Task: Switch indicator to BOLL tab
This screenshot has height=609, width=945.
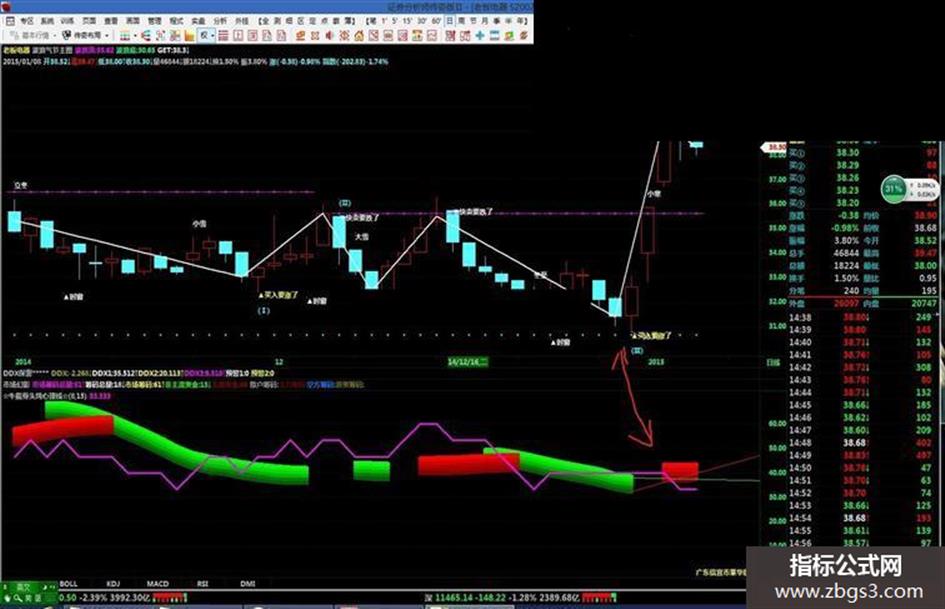Action: (69, 584)
